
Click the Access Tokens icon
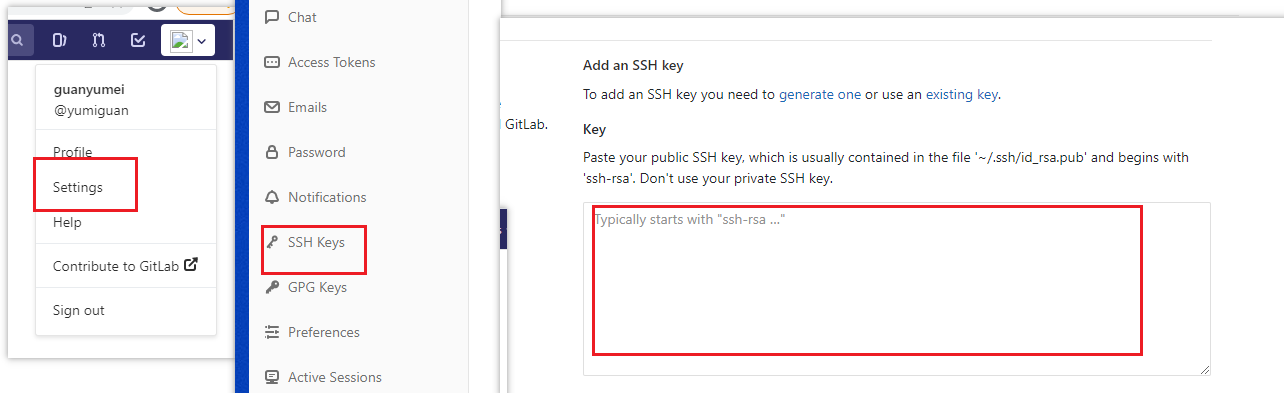(x=272, y=62)
